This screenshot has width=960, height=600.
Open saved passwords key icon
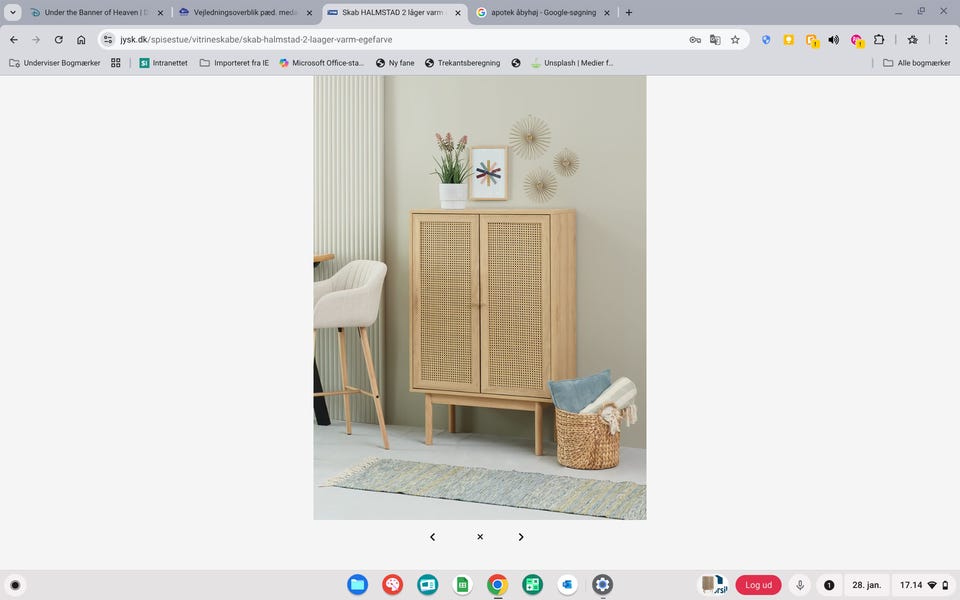pyautogui.click(x=695, y=40)
